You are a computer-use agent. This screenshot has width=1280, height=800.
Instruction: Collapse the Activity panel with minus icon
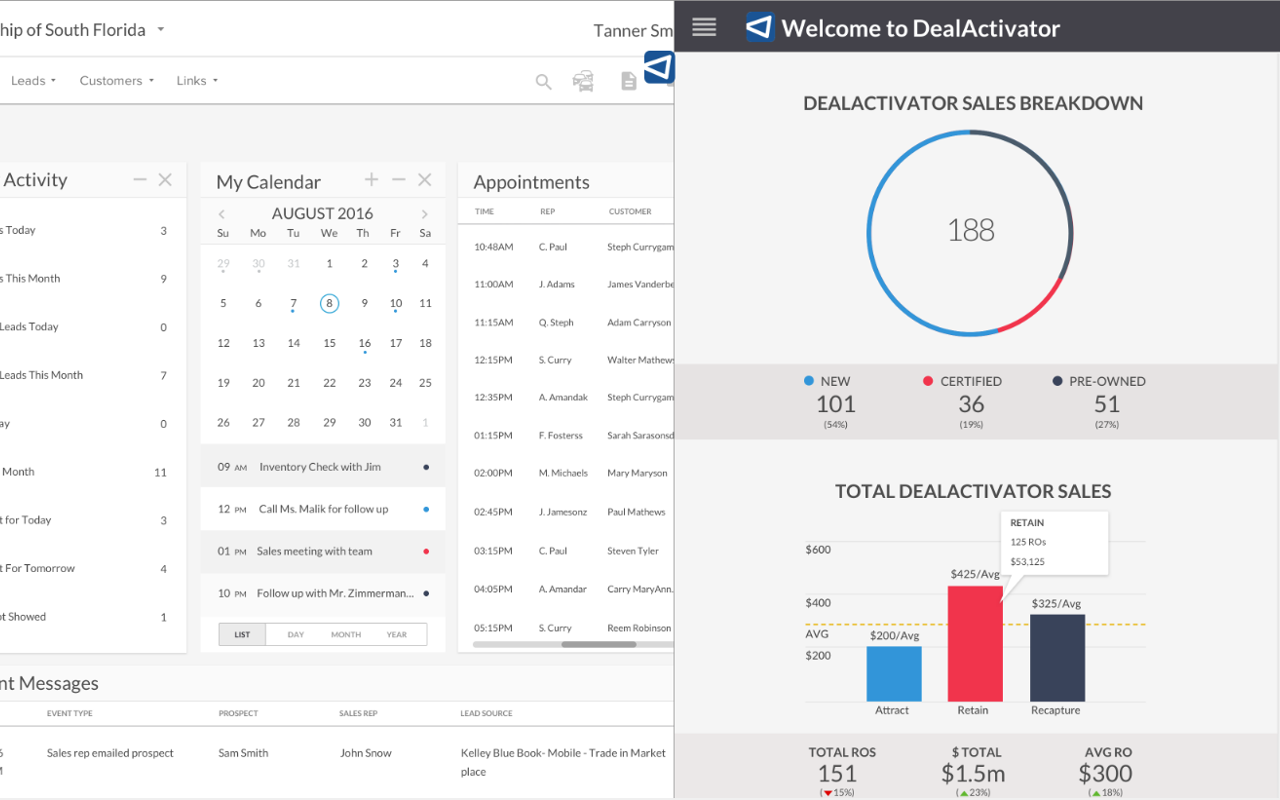140,180
